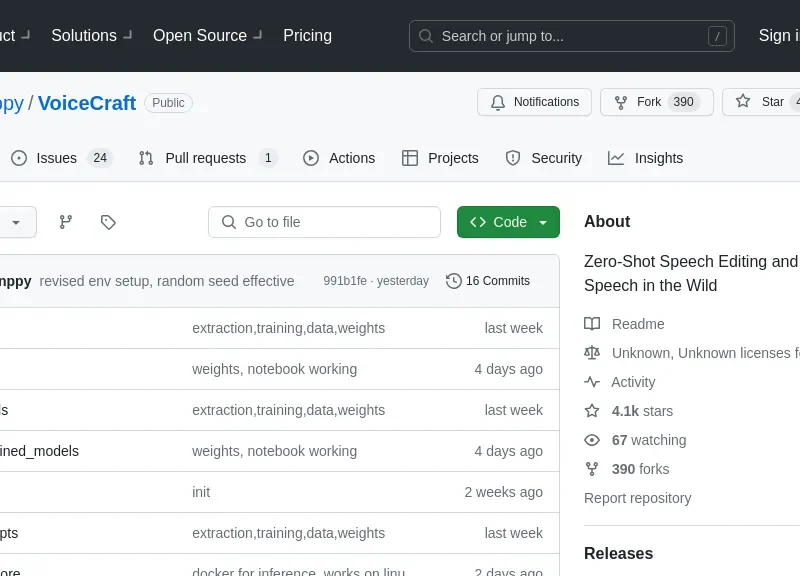
Task: Open the Insights tab
Action: tap(645, 158)
